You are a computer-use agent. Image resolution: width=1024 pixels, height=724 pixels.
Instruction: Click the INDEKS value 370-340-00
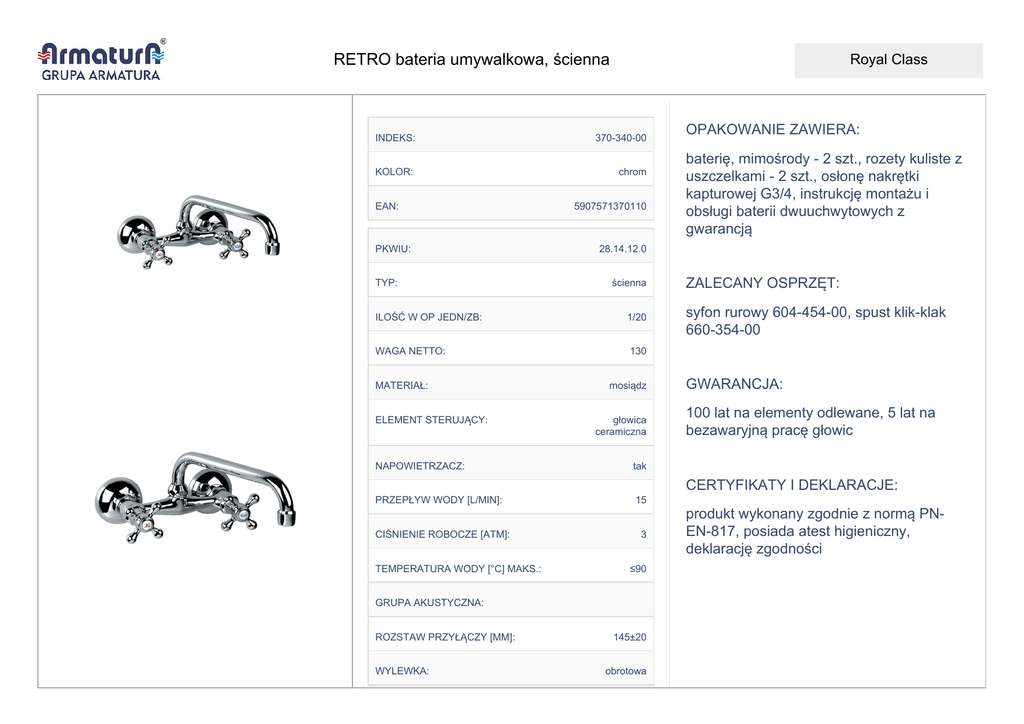pos(620,138)
